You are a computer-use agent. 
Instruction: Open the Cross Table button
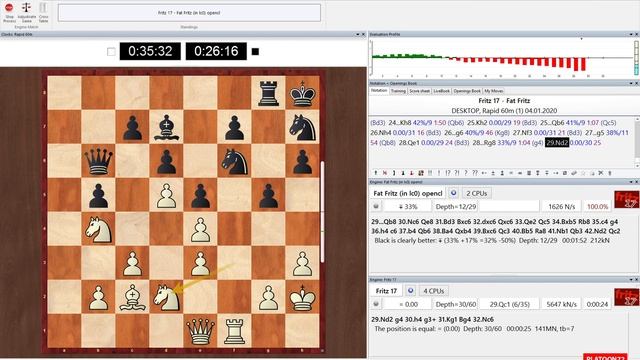pos(43,12)
